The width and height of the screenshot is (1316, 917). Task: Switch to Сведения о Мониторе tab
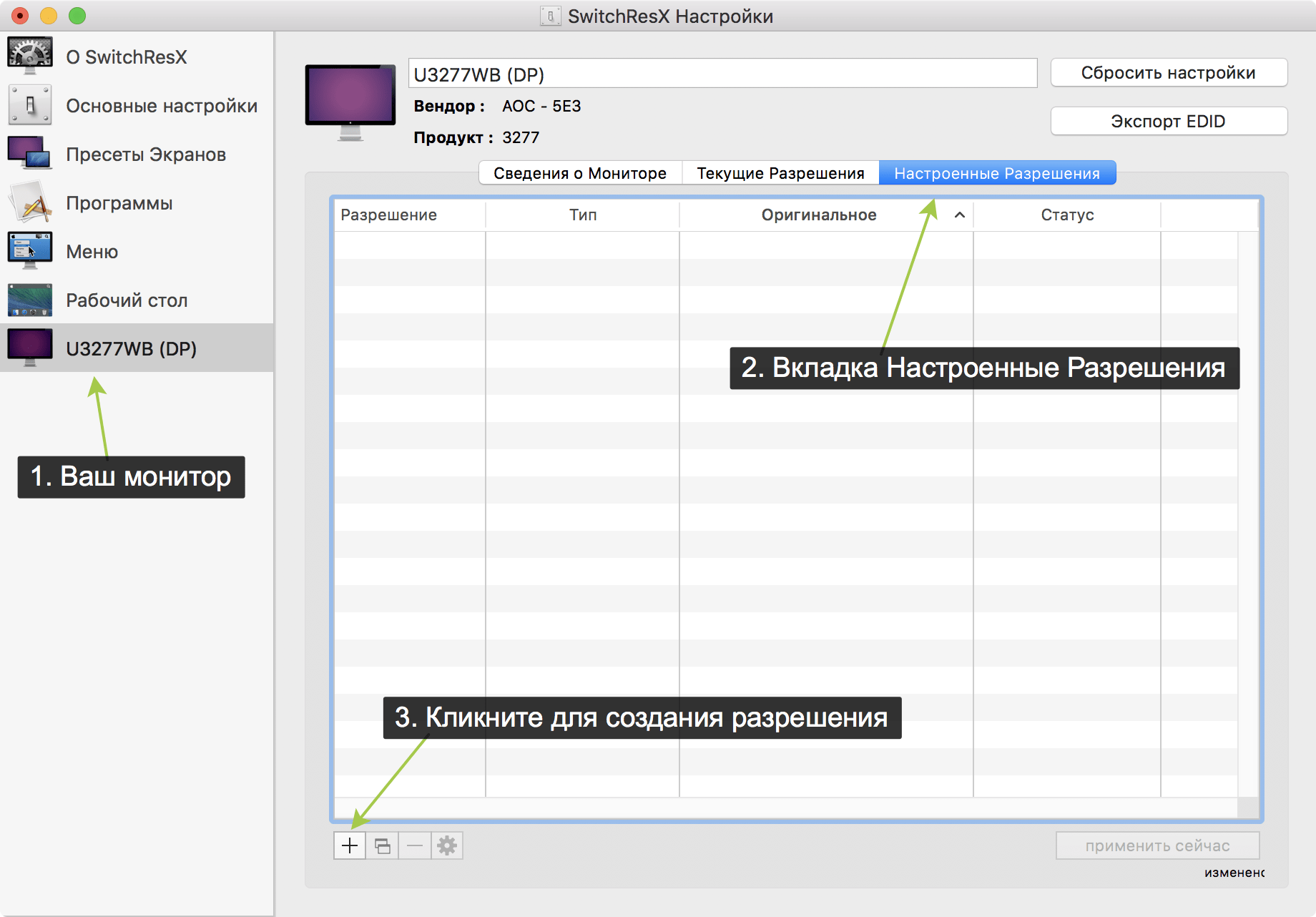click(580, 173)
